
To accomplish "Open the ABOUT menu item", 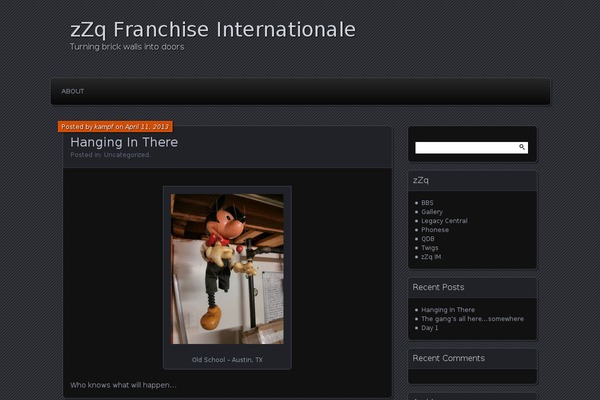I will pos(73,91).
